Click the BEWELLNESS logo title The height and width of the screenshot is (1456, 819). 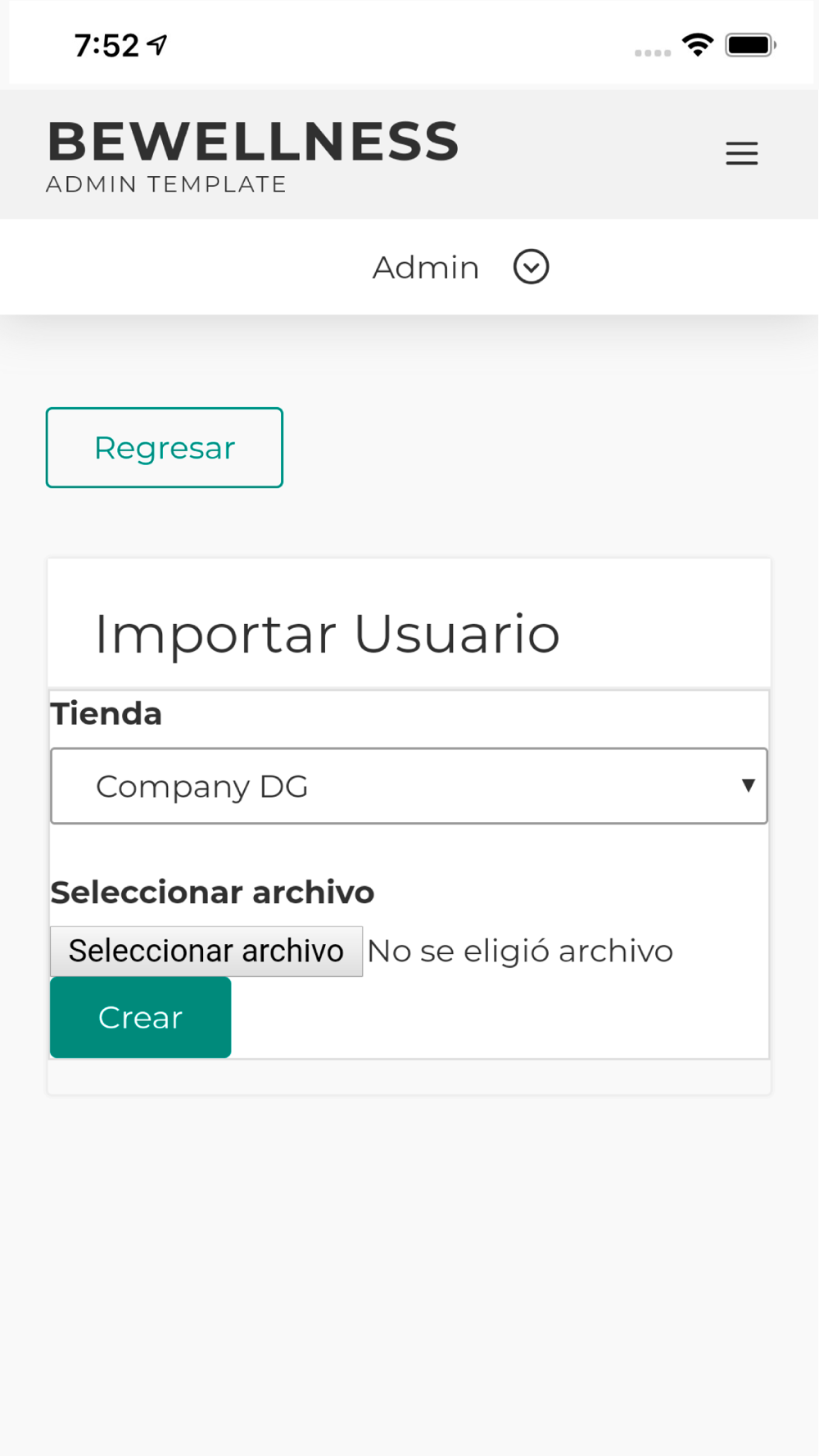(x=253, y=142)
